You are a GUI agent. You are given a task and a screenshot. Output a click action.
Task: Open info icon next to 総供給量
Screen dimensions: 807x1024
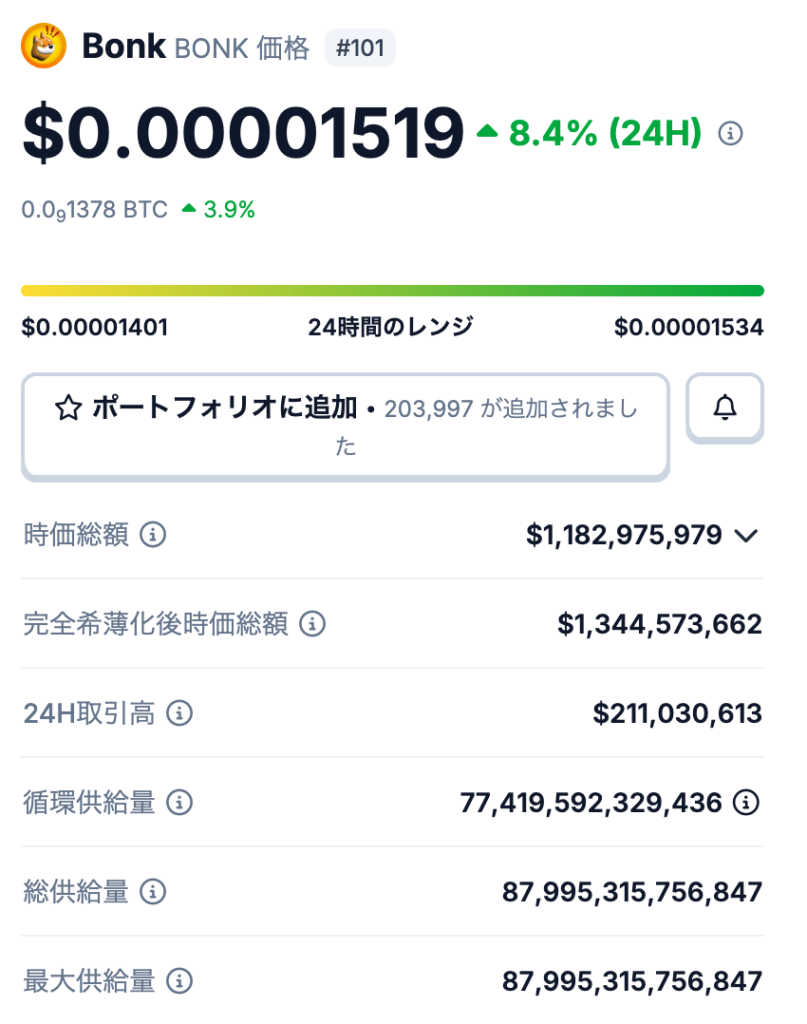pos(153,891)
